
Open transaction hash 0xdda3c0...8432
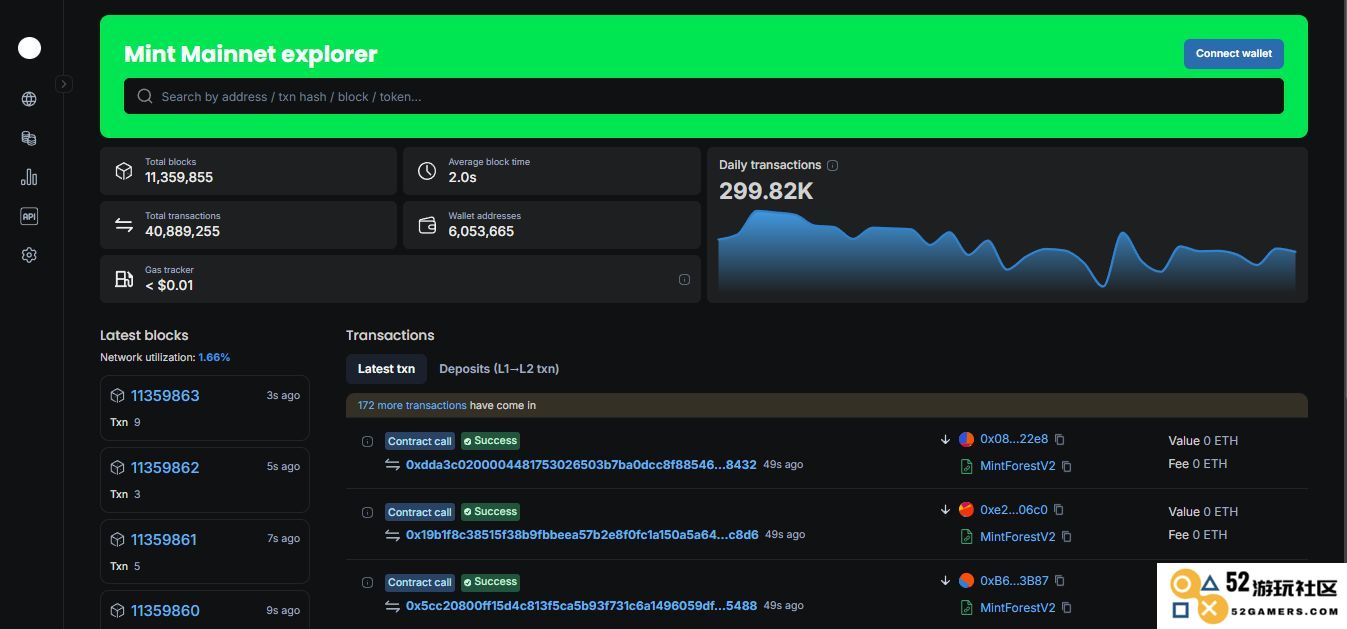(581, 464)
